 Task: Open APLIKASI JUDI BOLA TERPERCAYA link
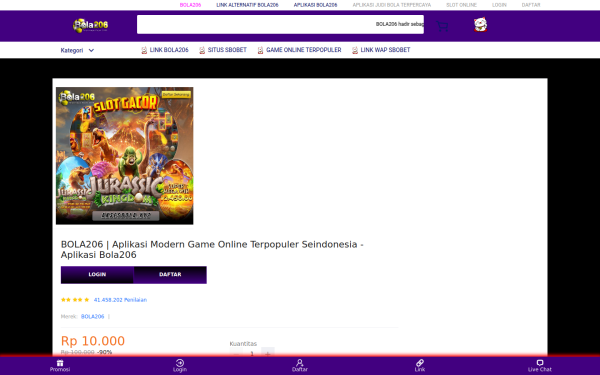click(x=391, y=5)
